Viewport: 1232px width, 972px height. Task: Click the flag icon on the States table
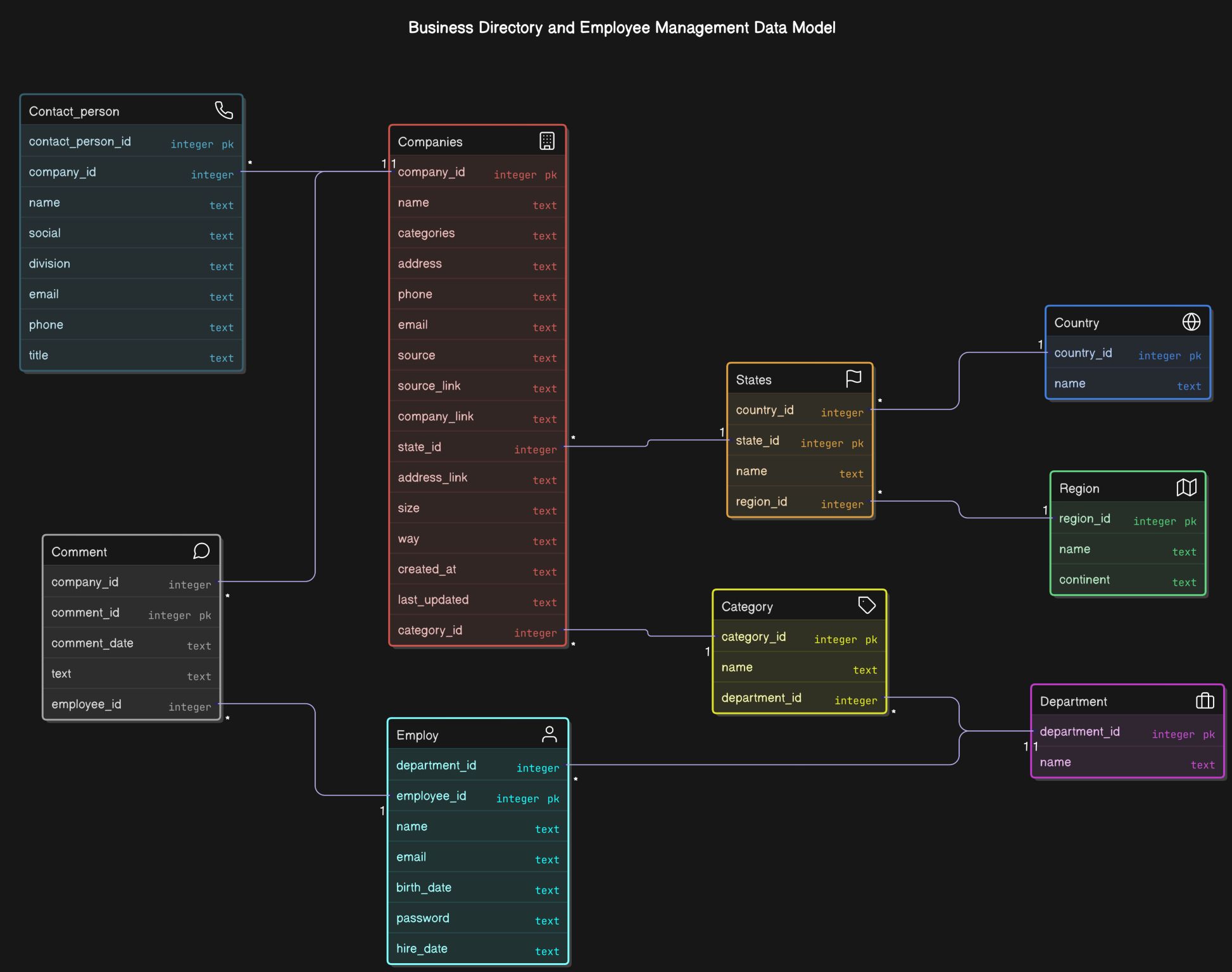coord(854,378)
